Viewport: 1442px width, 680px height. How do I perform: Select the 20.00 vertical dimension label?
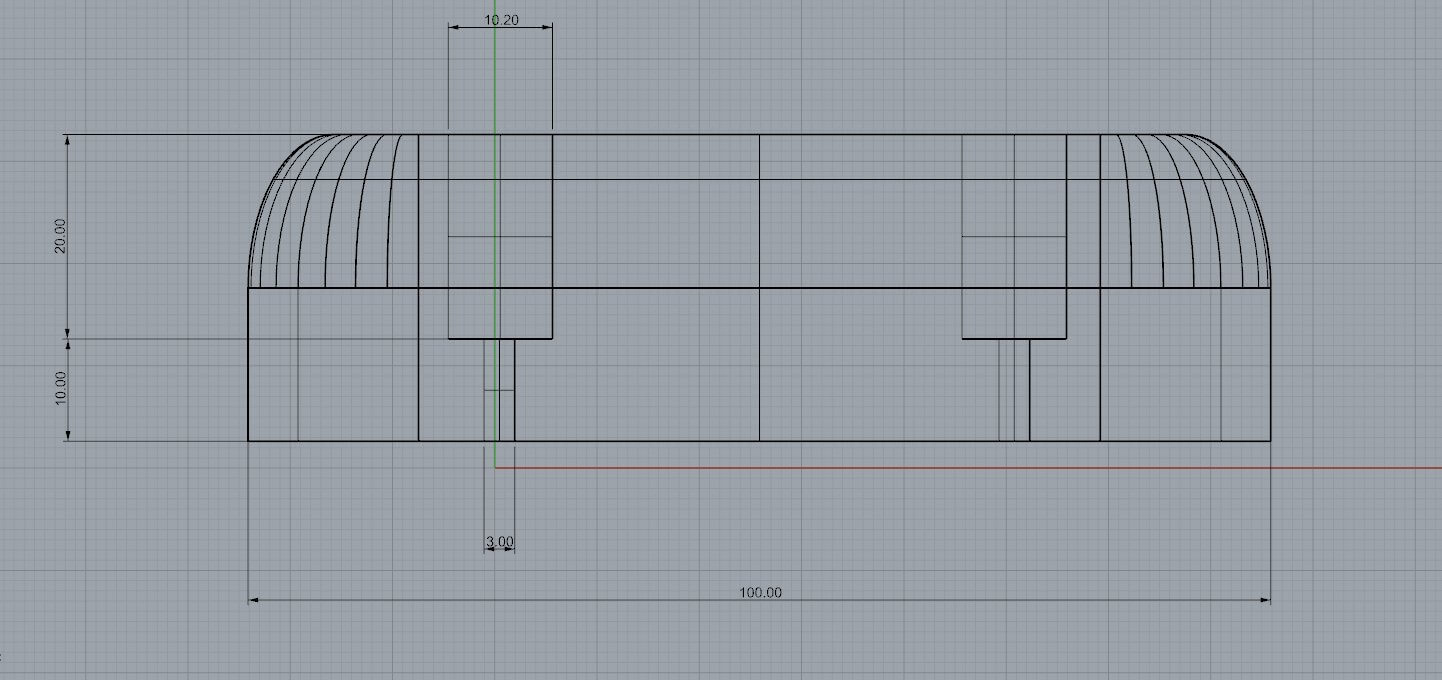(60, 235)
